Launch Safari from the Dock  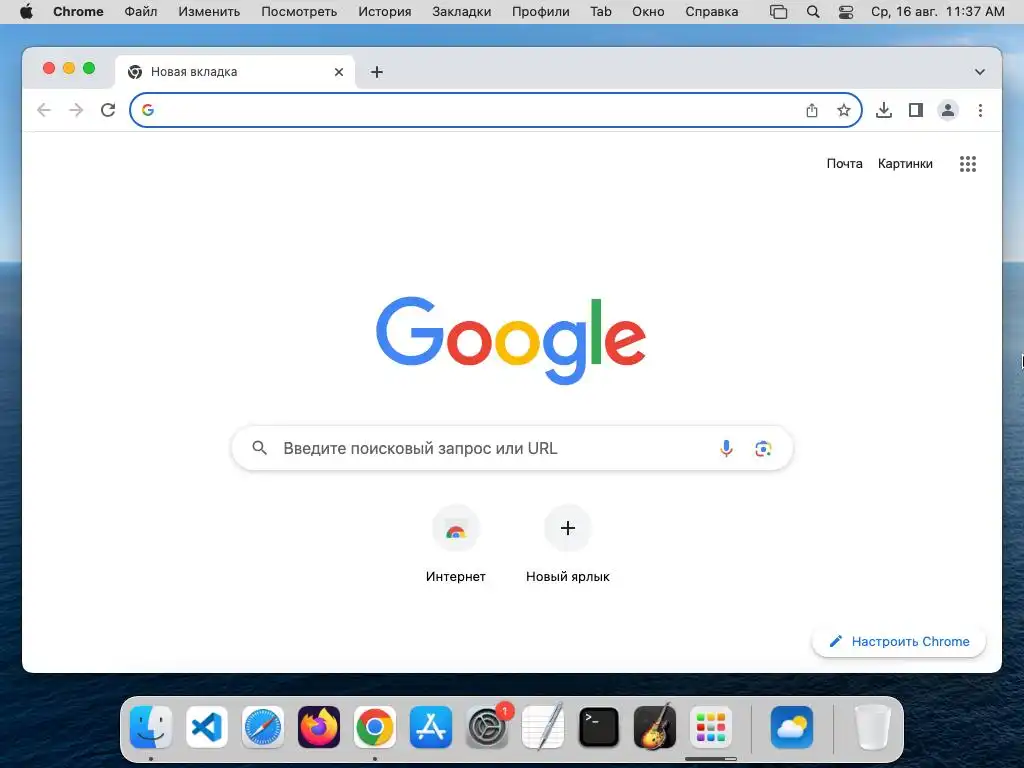click(263, 727)
